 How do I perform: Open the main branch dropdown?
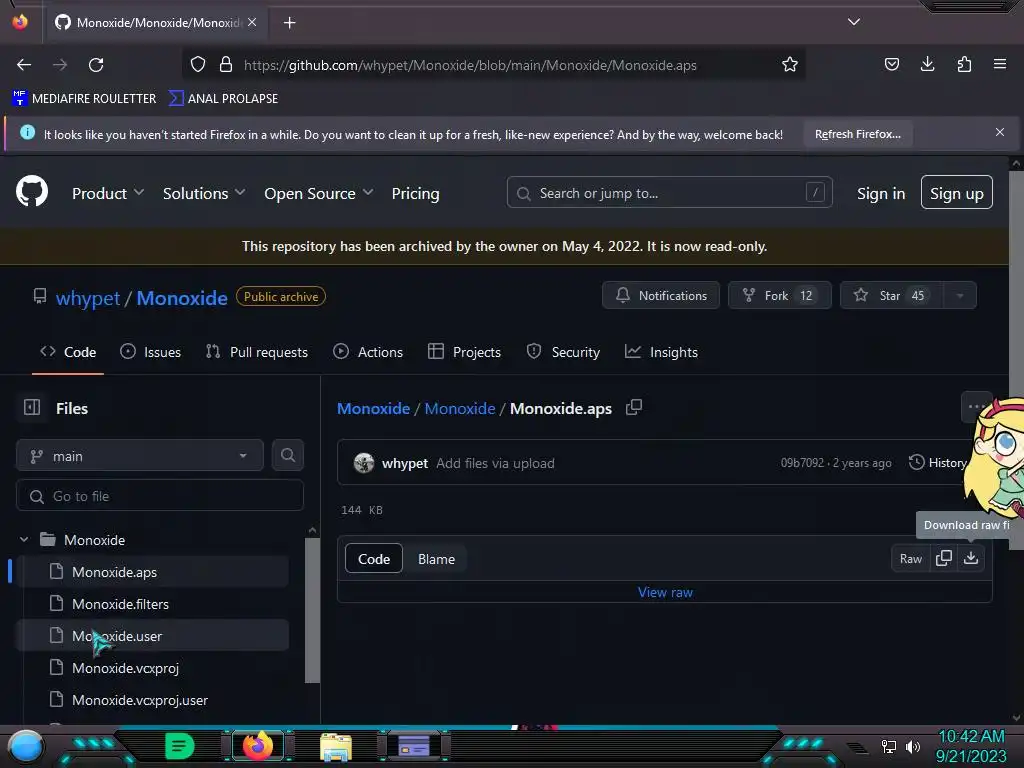tap(140, 455)
